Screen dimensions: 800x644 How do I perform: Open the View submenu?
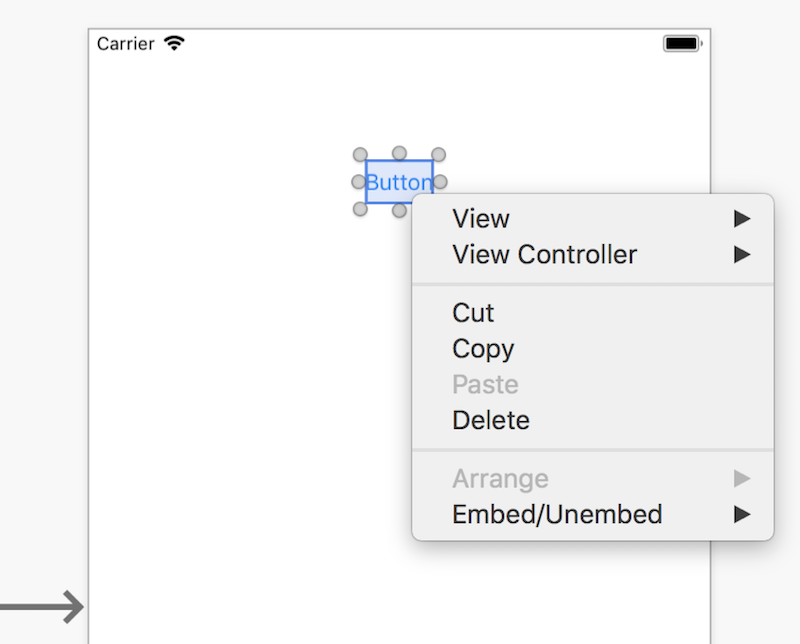[x=593, y=218]
